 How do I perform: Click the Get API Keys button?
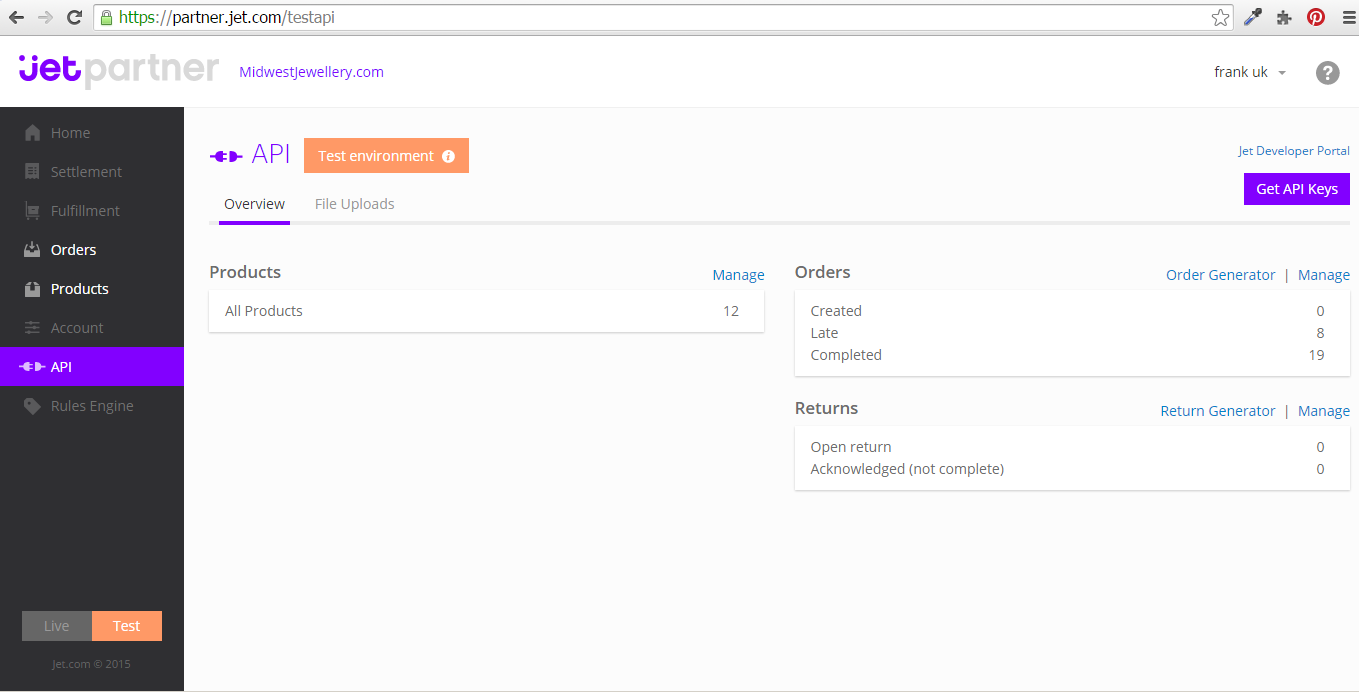pos(1297,189)
